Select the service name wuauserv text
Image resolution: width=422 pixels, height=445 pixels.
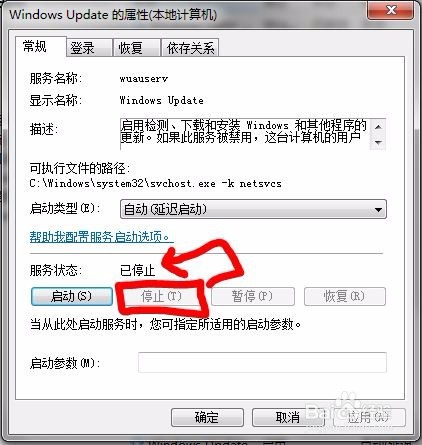144,79
